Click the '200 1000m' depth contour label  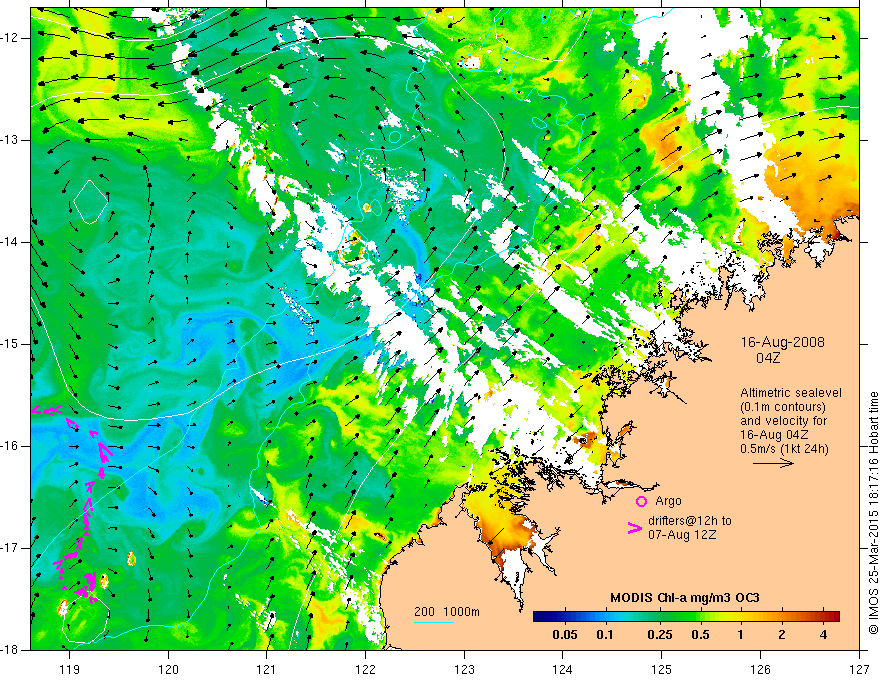[447, 612]
